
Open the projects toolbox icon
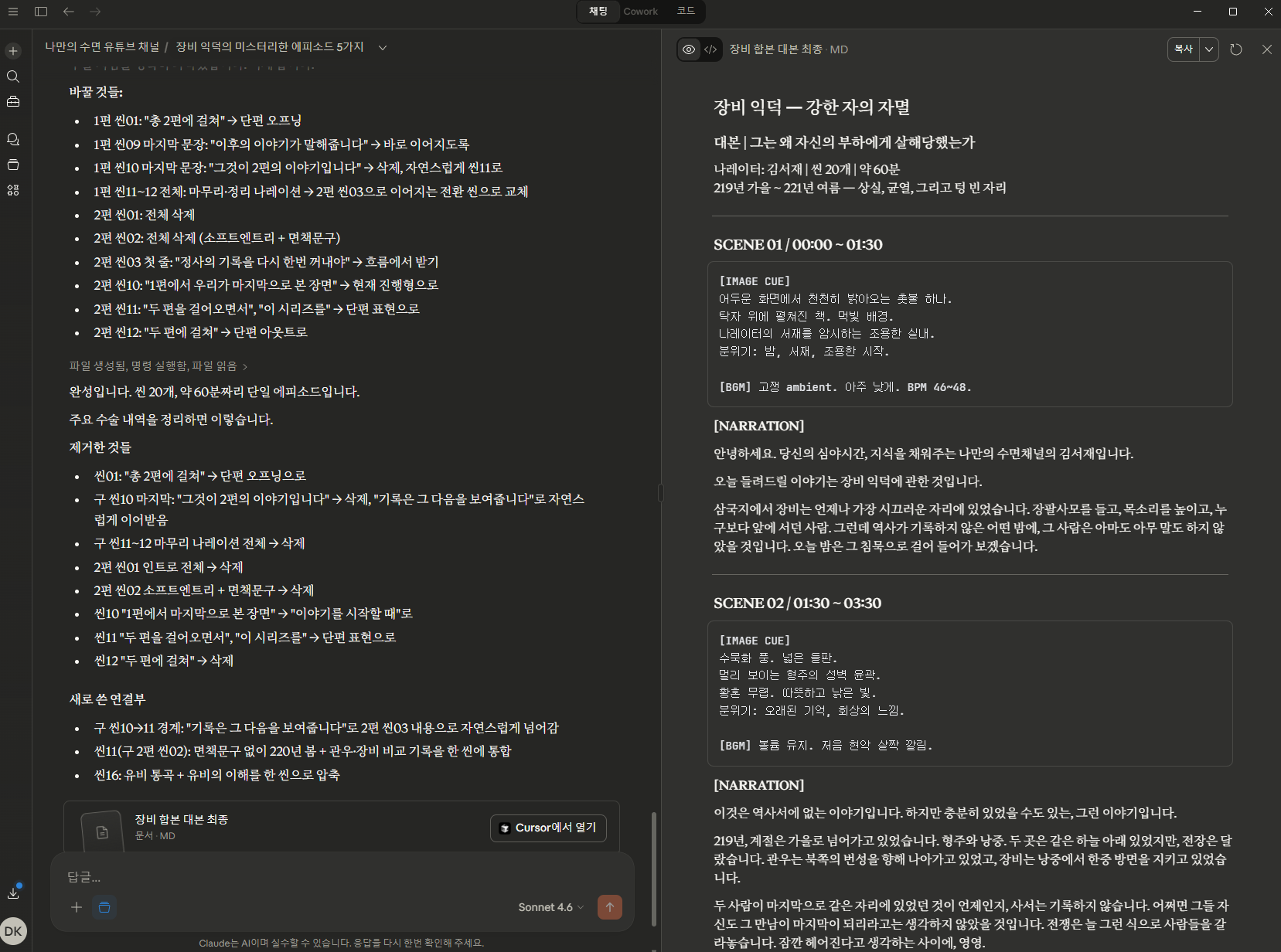pyautogui.click(x=12, y=101)
